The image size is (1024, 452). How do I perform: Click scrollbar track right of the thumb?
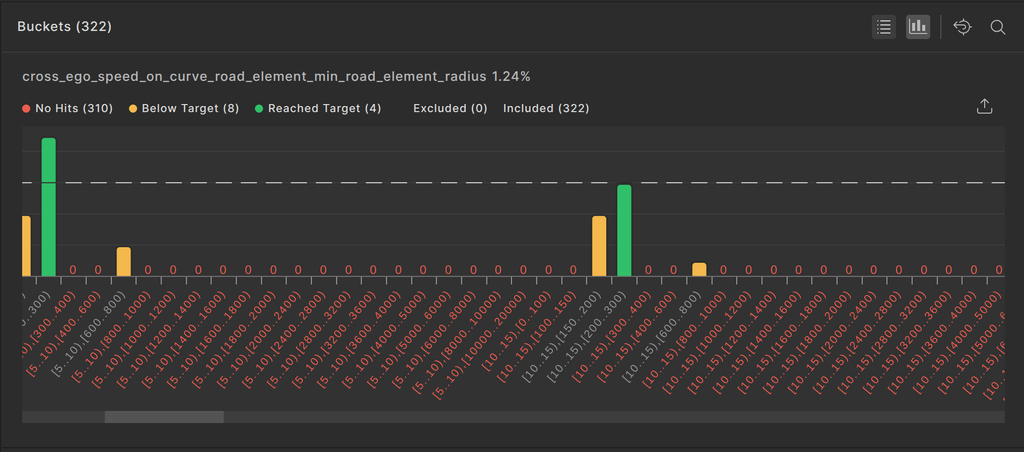click(x=600, y=417)
